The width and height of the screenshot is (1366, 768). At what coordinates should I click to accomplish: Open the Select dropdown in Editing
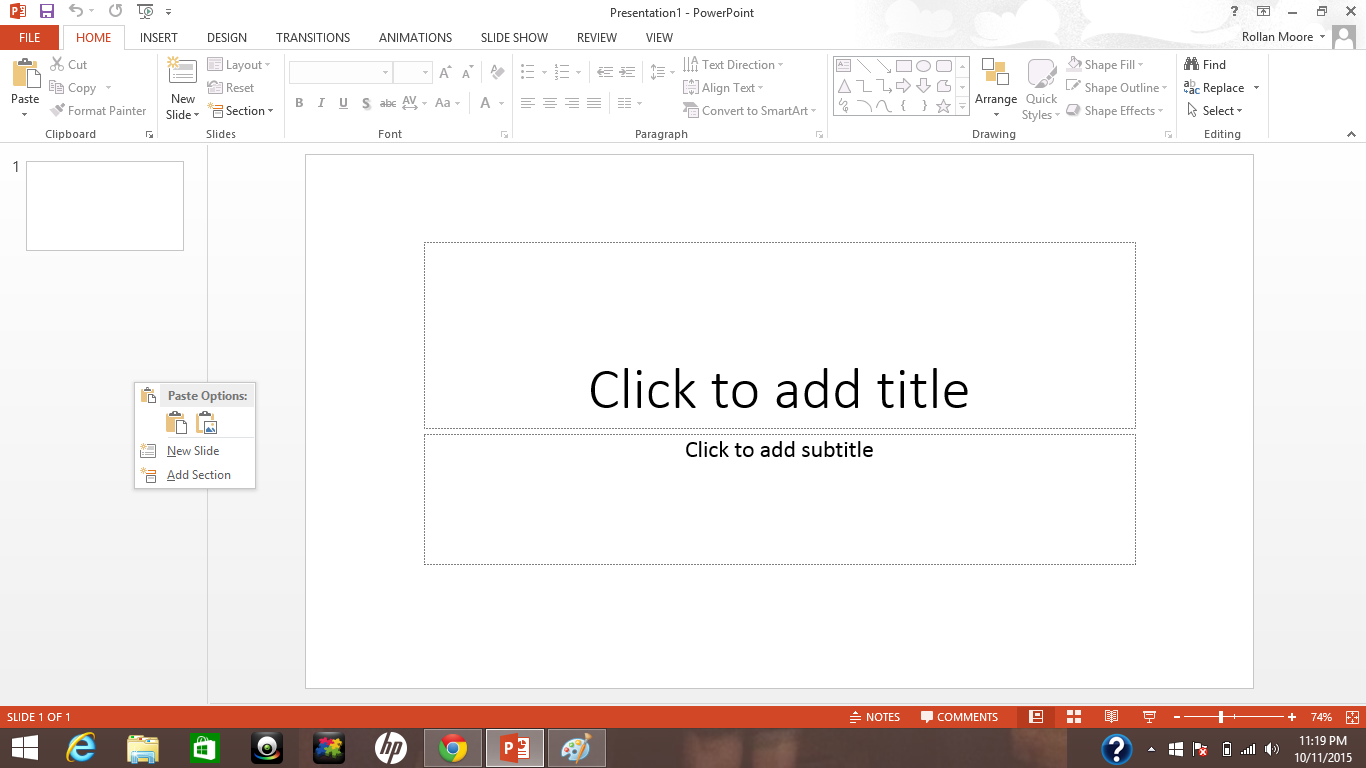[x=1215, y=111]
